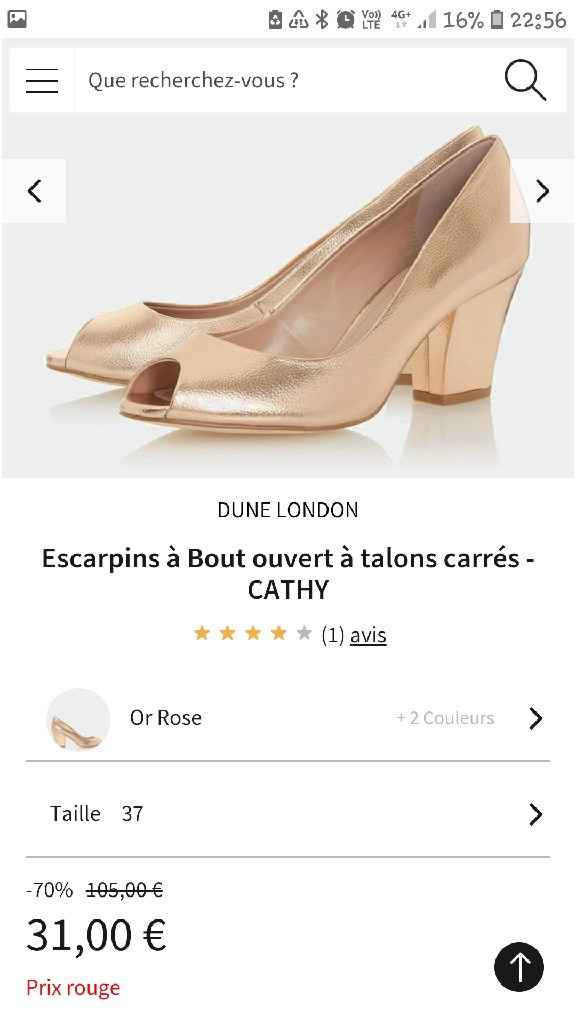The image size is (576, 1024).
Task: Open the hamburger navigation menu
Action: 41,80
